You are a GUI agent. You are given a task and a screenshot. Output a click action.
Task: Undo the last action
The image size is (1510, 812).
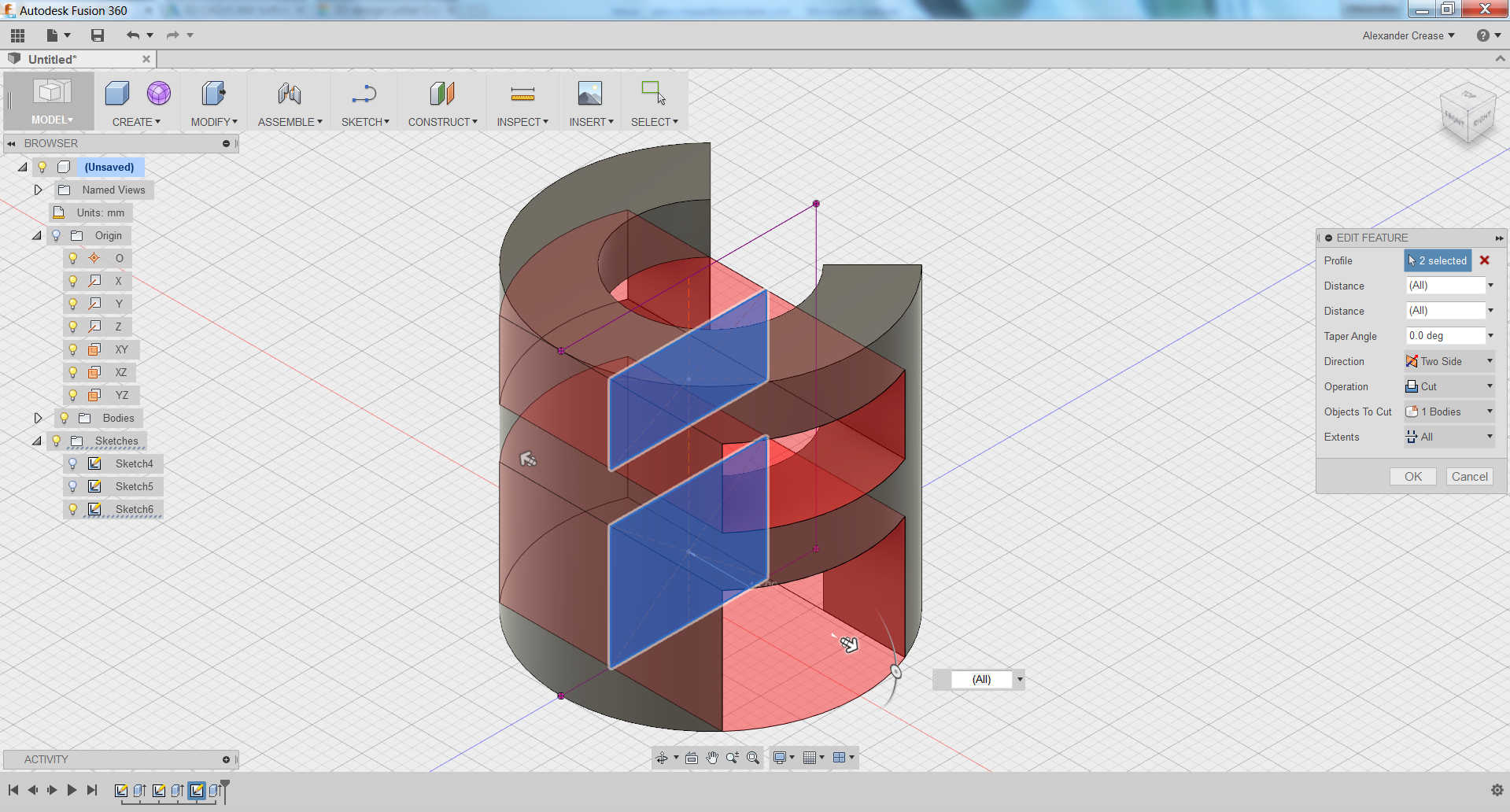coord(133,35)
